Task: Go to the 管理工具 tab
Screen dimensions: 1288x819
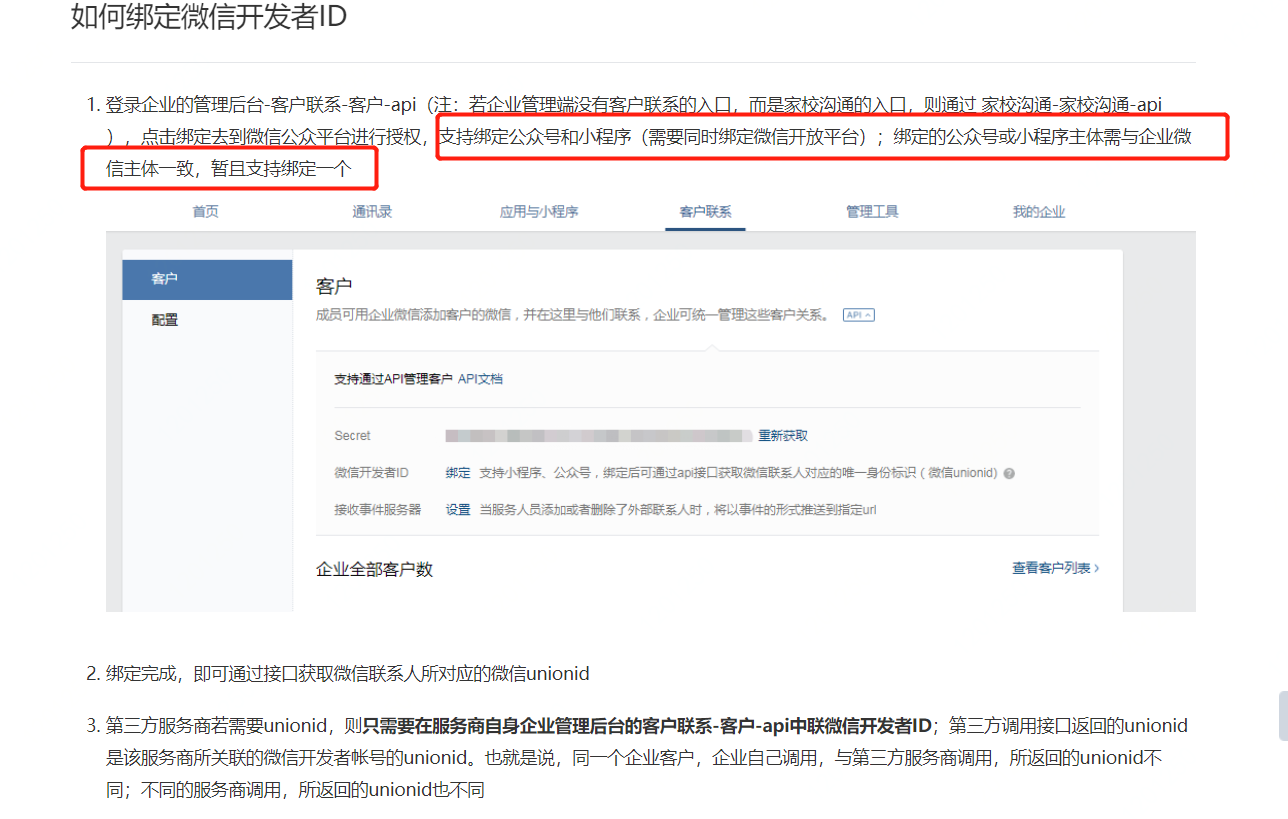Action: (x=872, y=212)
